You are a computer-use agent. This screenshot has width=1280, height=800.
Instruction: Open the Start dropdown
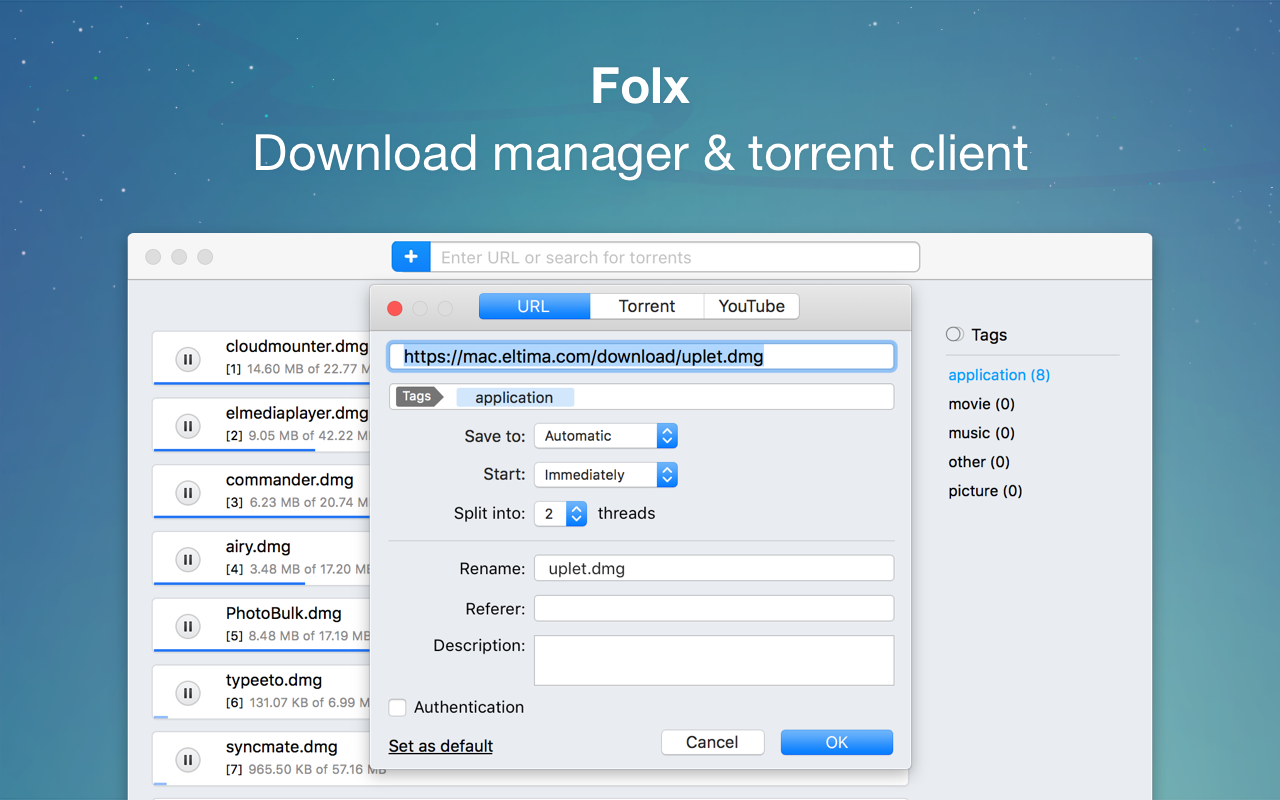point(606,475)
